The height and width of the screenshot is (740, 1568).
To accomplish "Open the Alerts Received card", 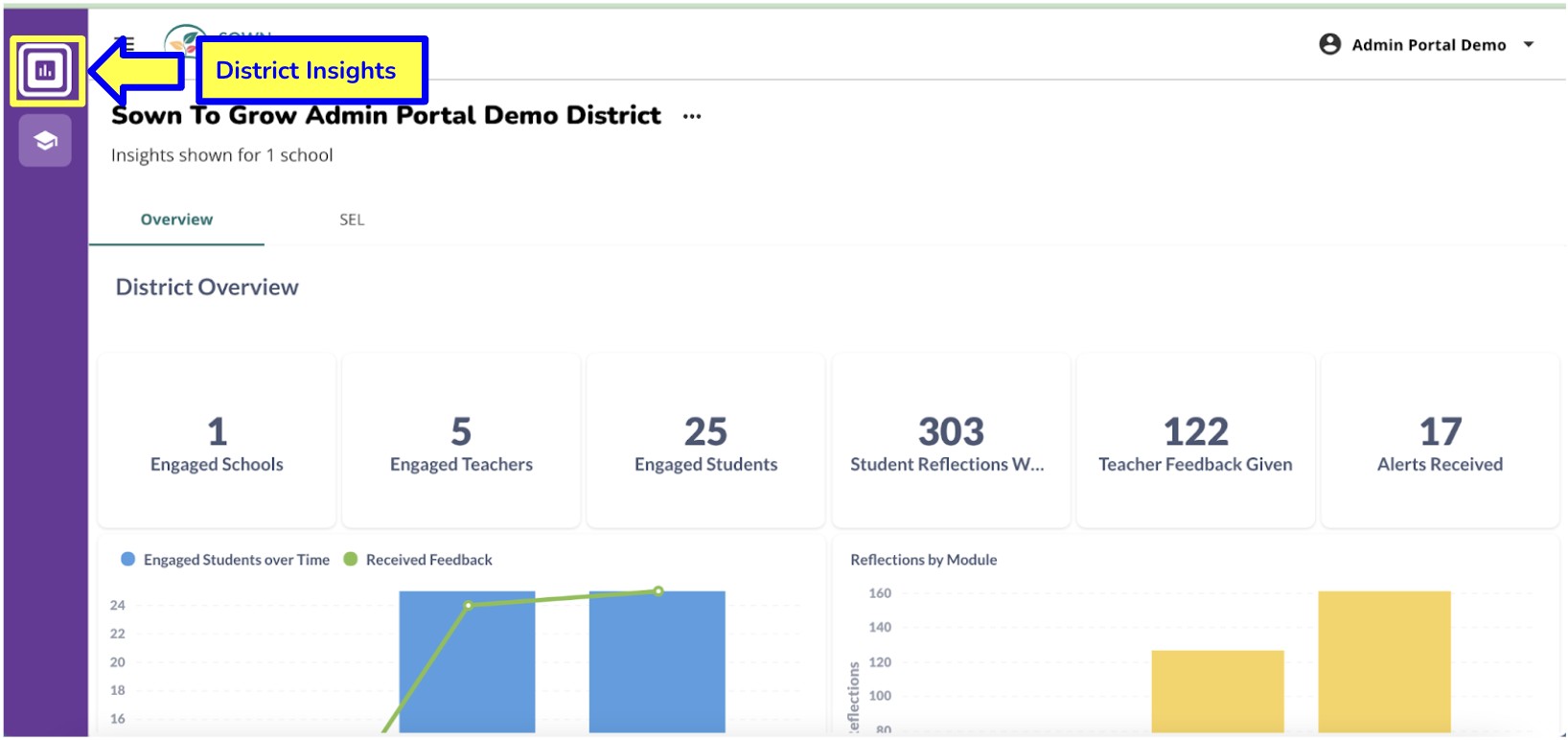I will pos(1440,440).
